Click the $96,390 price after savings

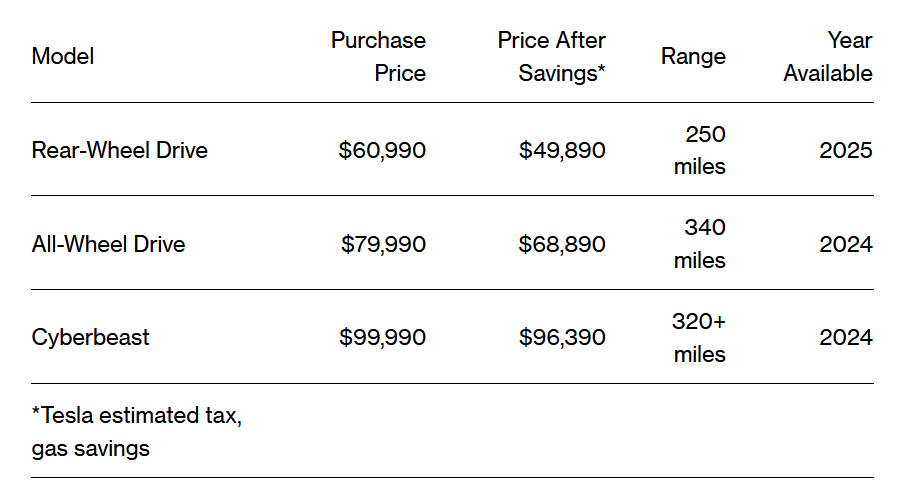click(x=562, y=337)
